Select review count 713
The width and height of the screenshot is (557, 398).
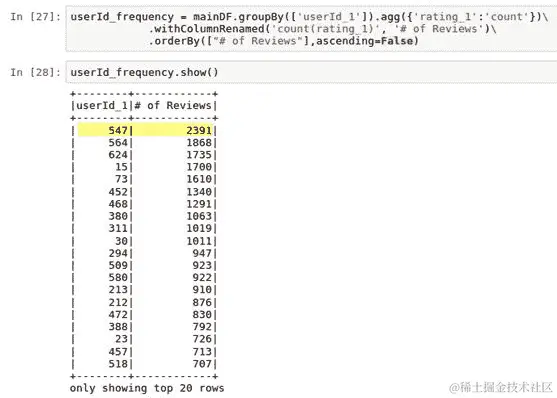[x=202, y=351]
